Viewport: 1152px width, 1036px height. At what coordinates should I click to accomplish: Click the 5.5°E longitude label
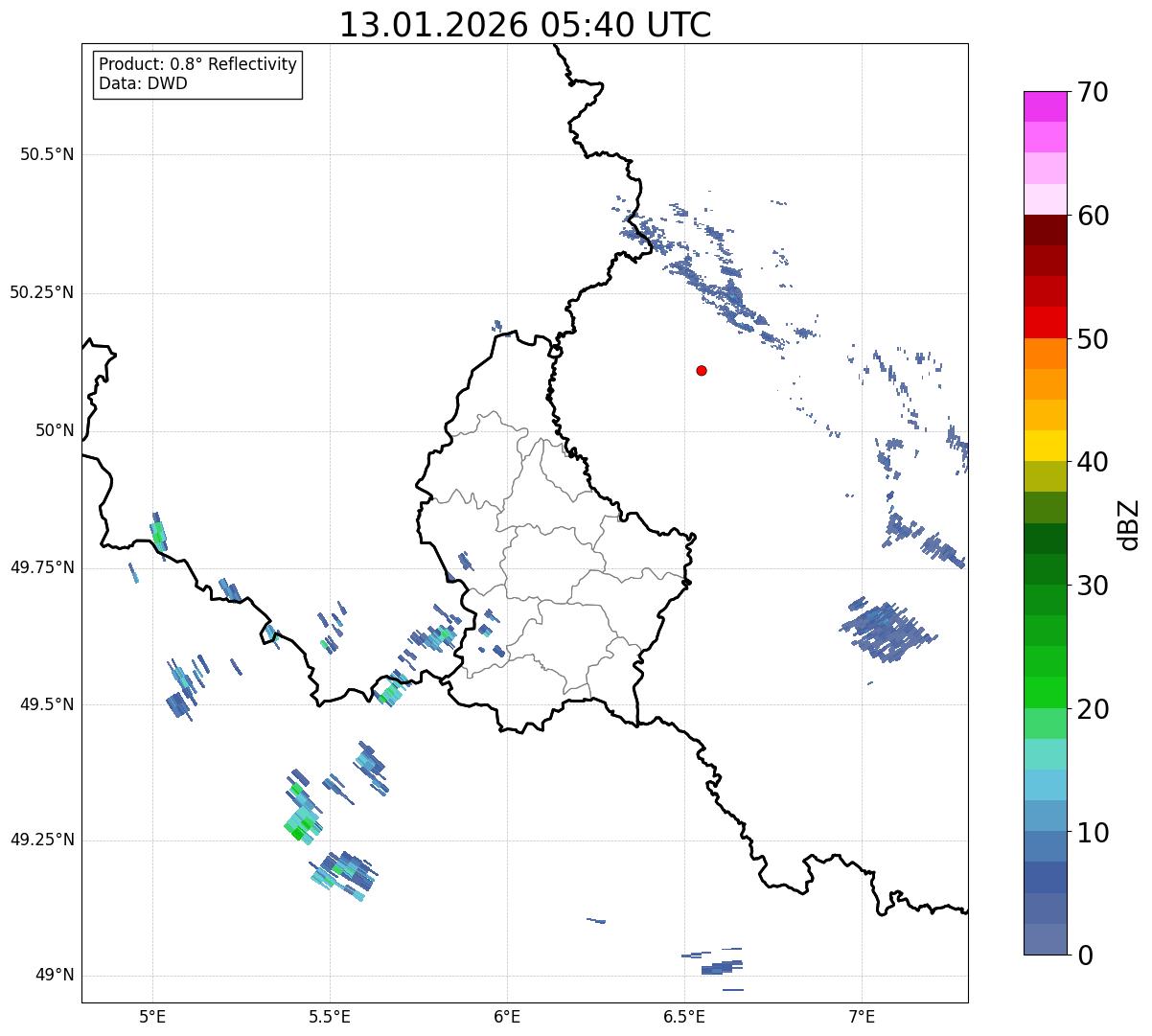[x=330, y=1016]
